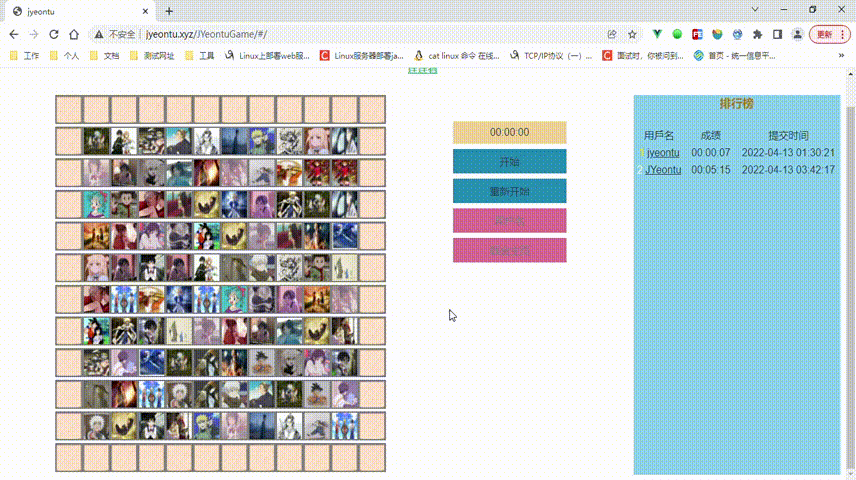Viewport: 856px width, 480px height.
Task: Click the 提交时间 column header
Action: click(788, 135)
